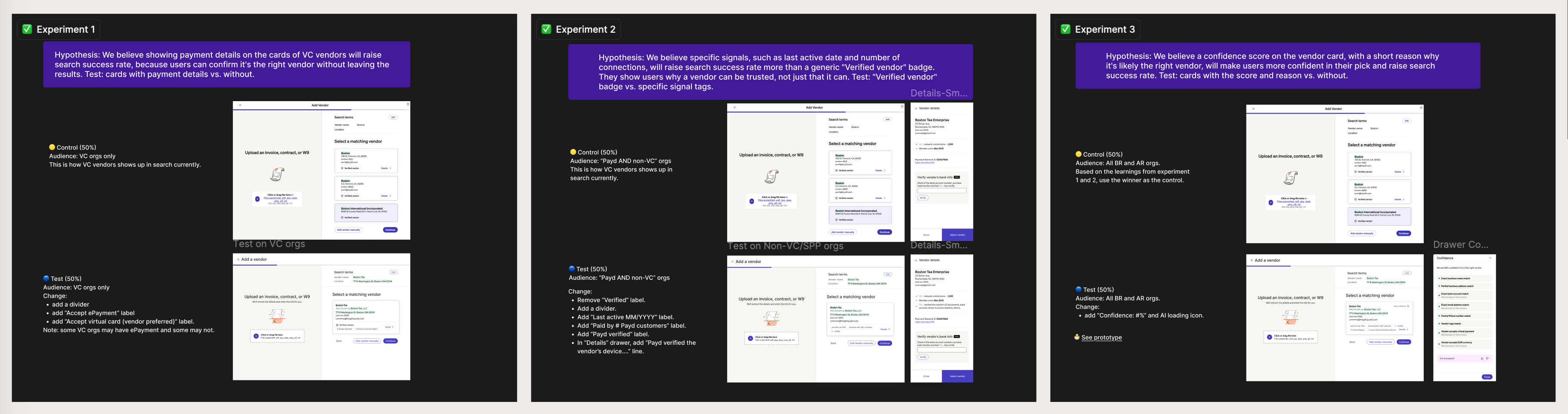The width and height of the screenshot is (1568, 414).
Task: Select the Details-Sm... label beside Experiment 2 hypothesis
Action: coord(939,93)
